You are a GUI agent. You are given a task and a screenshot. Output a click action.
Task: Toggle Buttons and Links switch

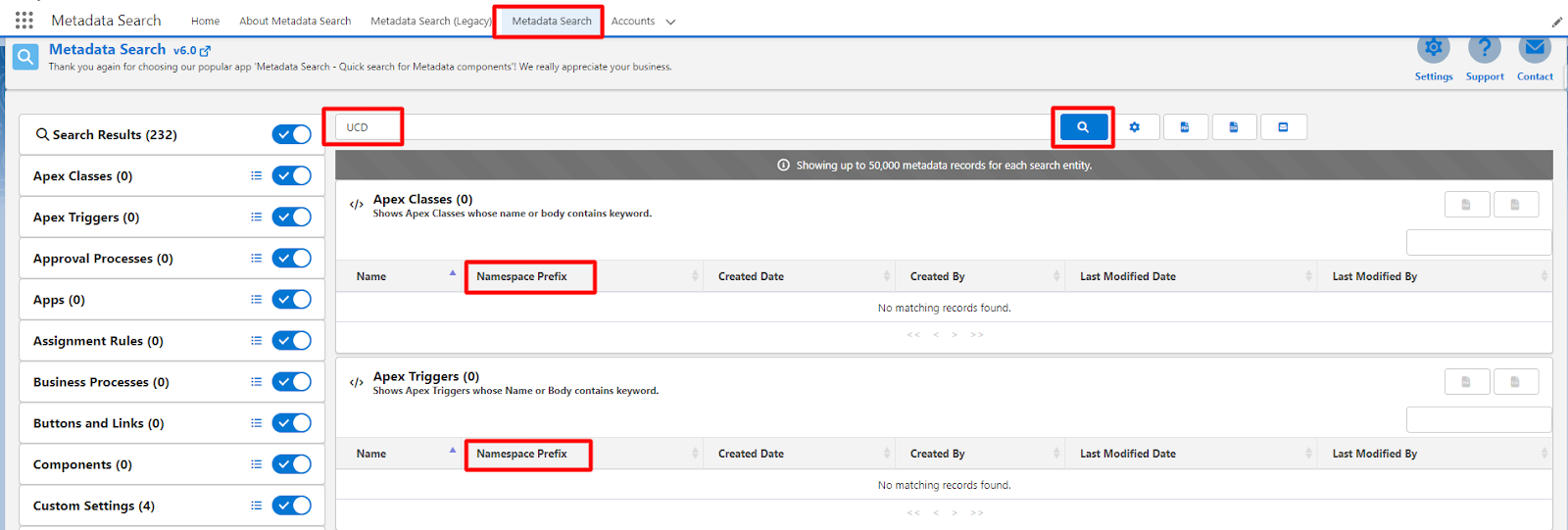(x=291, y=422)
